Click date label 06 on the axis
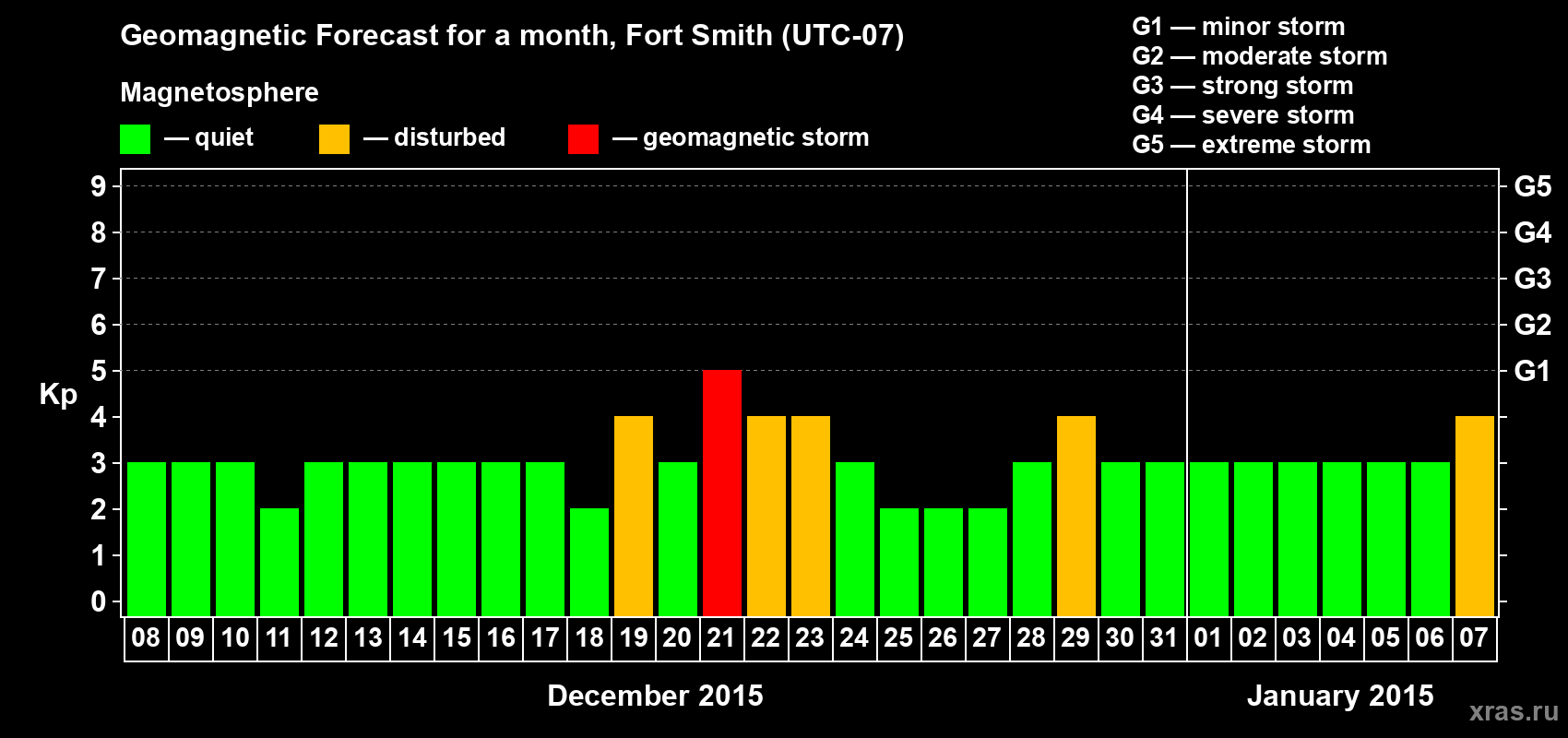1568x738 pixels. pos(1430,637)
